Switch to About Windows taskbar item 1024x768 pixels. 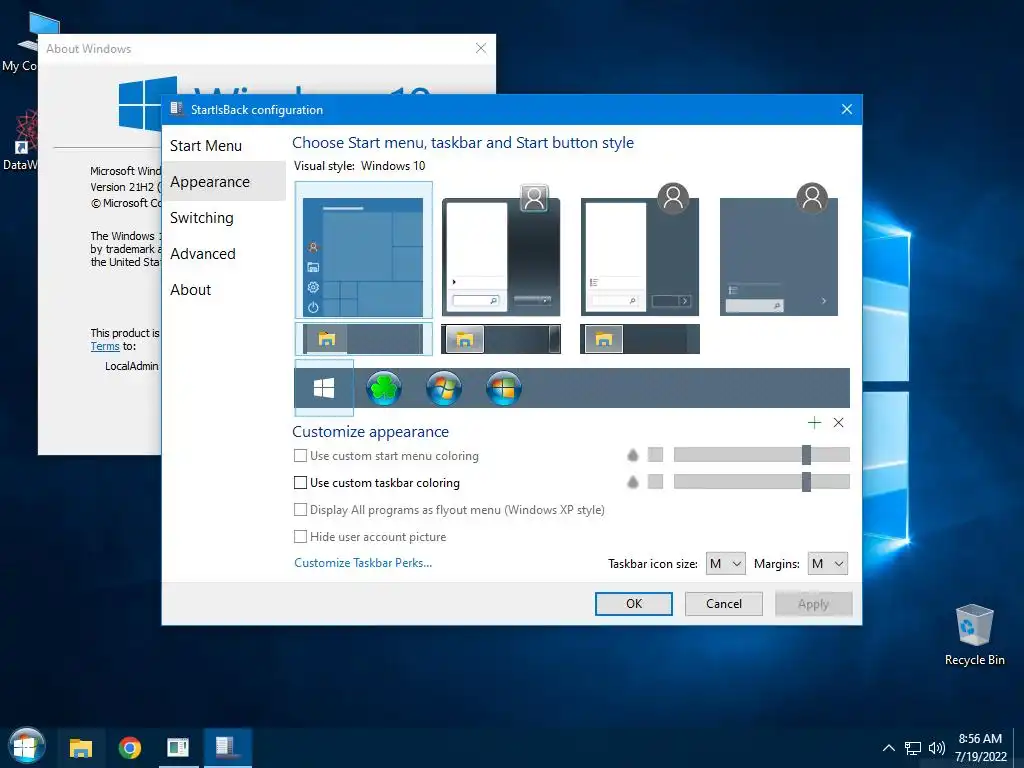coord(178,747)
